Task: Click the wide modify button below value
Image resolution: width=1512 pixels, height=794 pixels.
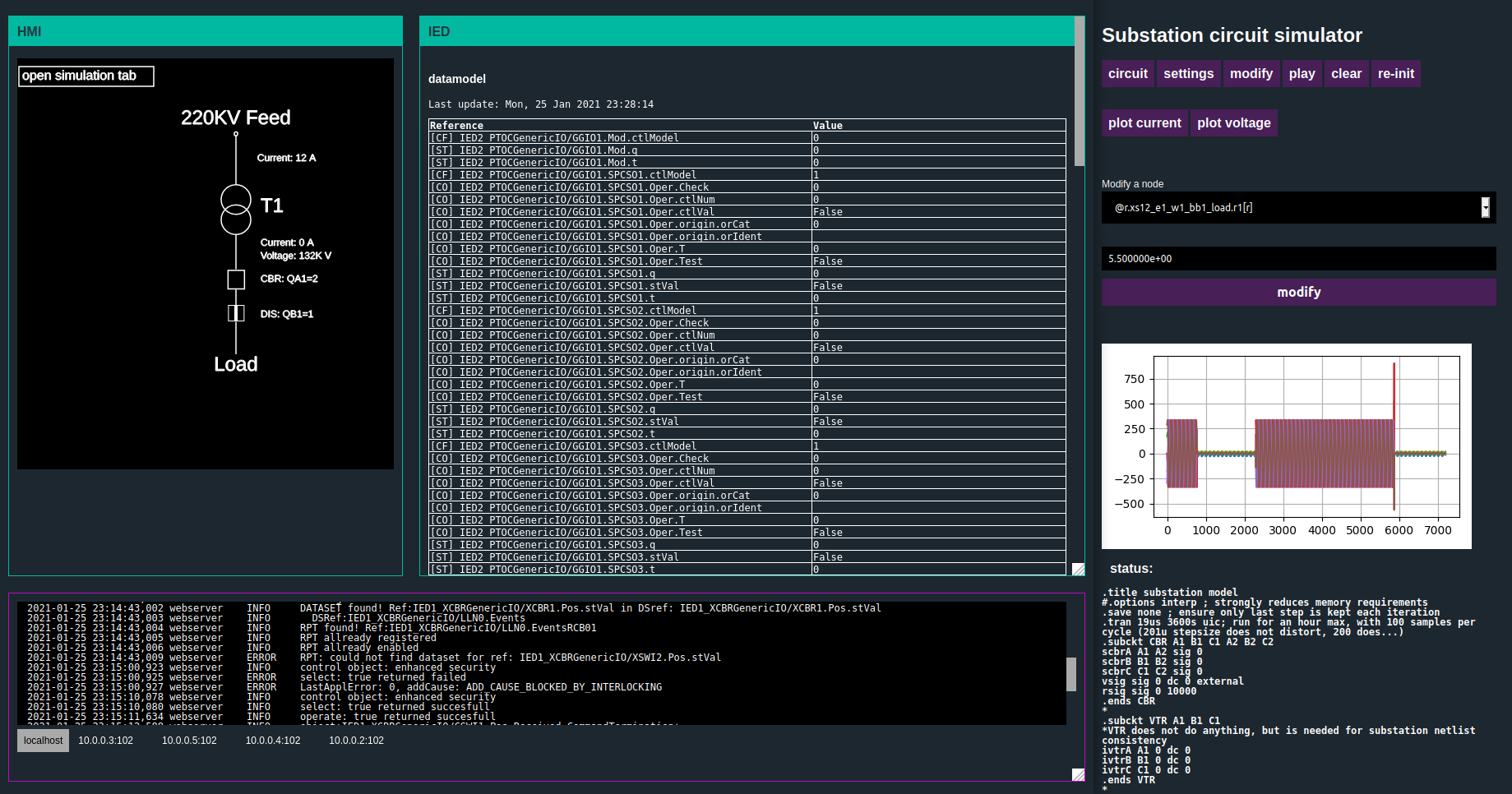Action: 1298,293
